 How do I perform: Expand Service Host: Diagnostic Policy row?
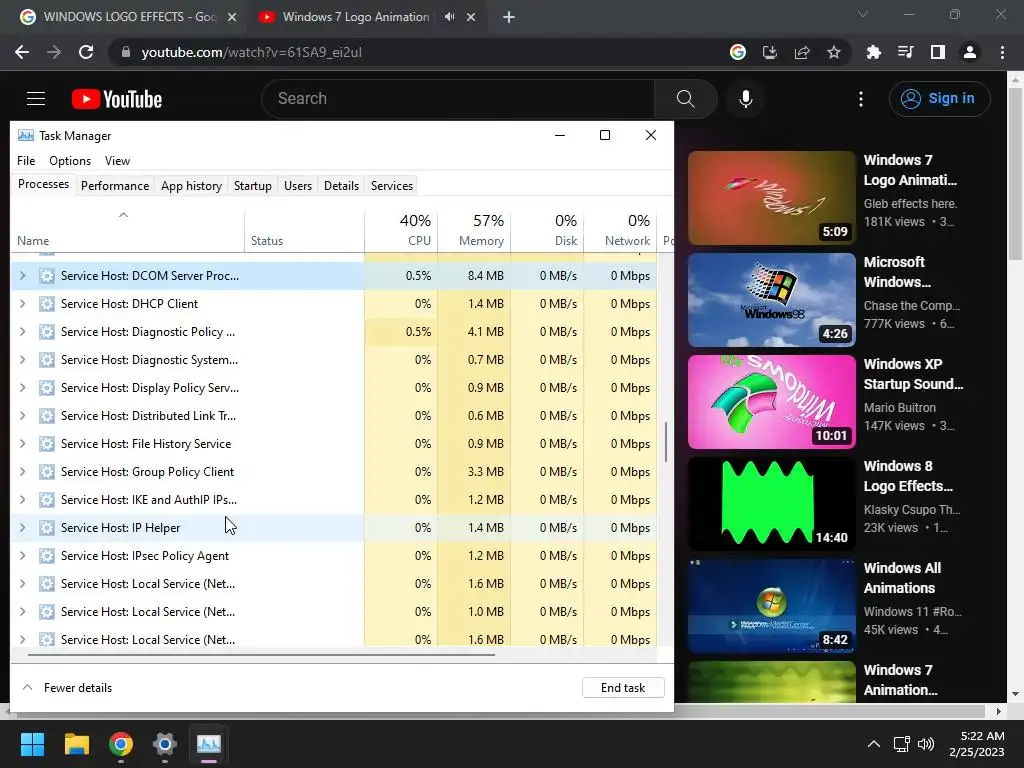coord(23,332)
